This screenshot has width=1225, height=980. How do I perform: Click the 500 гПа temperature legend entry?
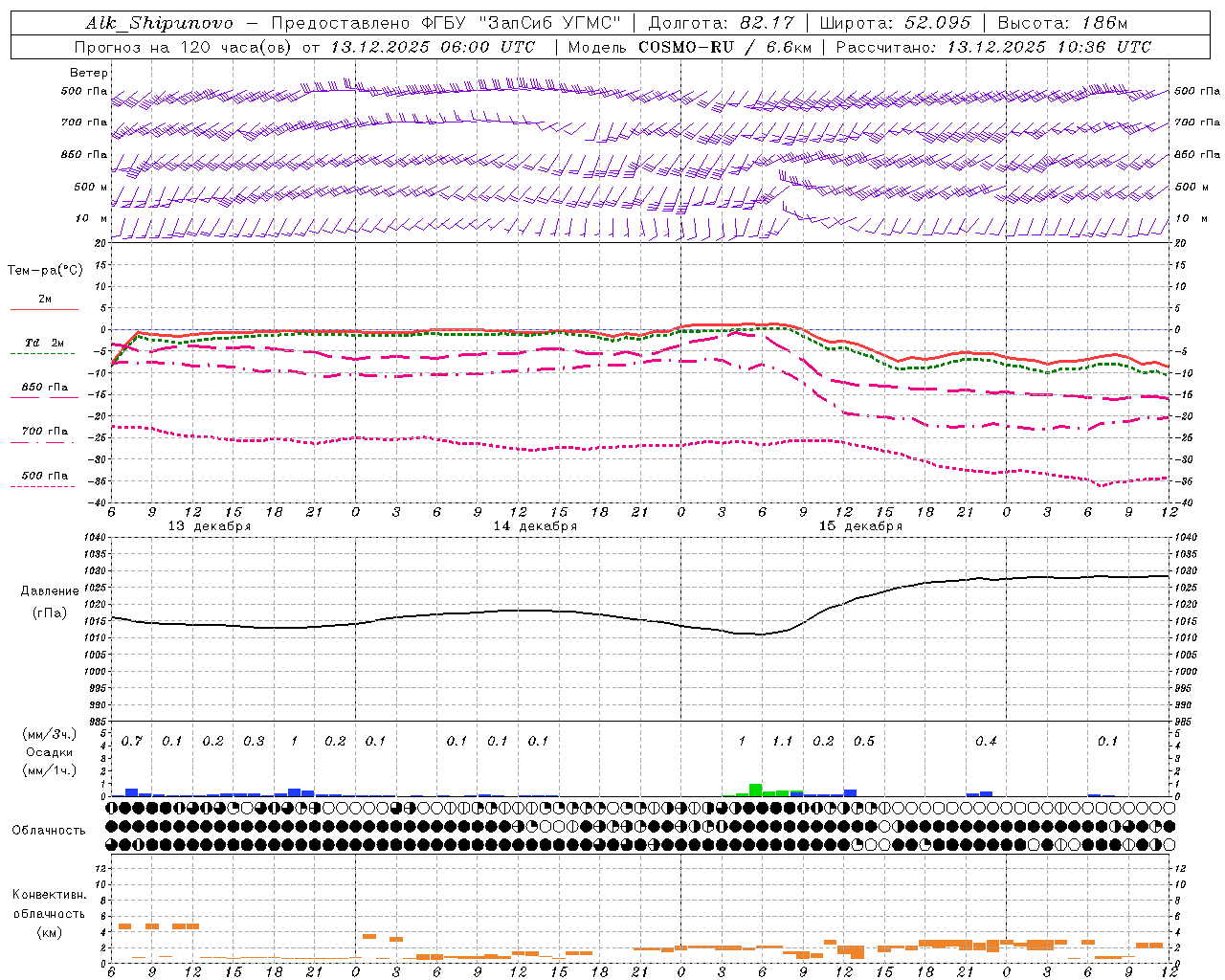tap(44, 476)
